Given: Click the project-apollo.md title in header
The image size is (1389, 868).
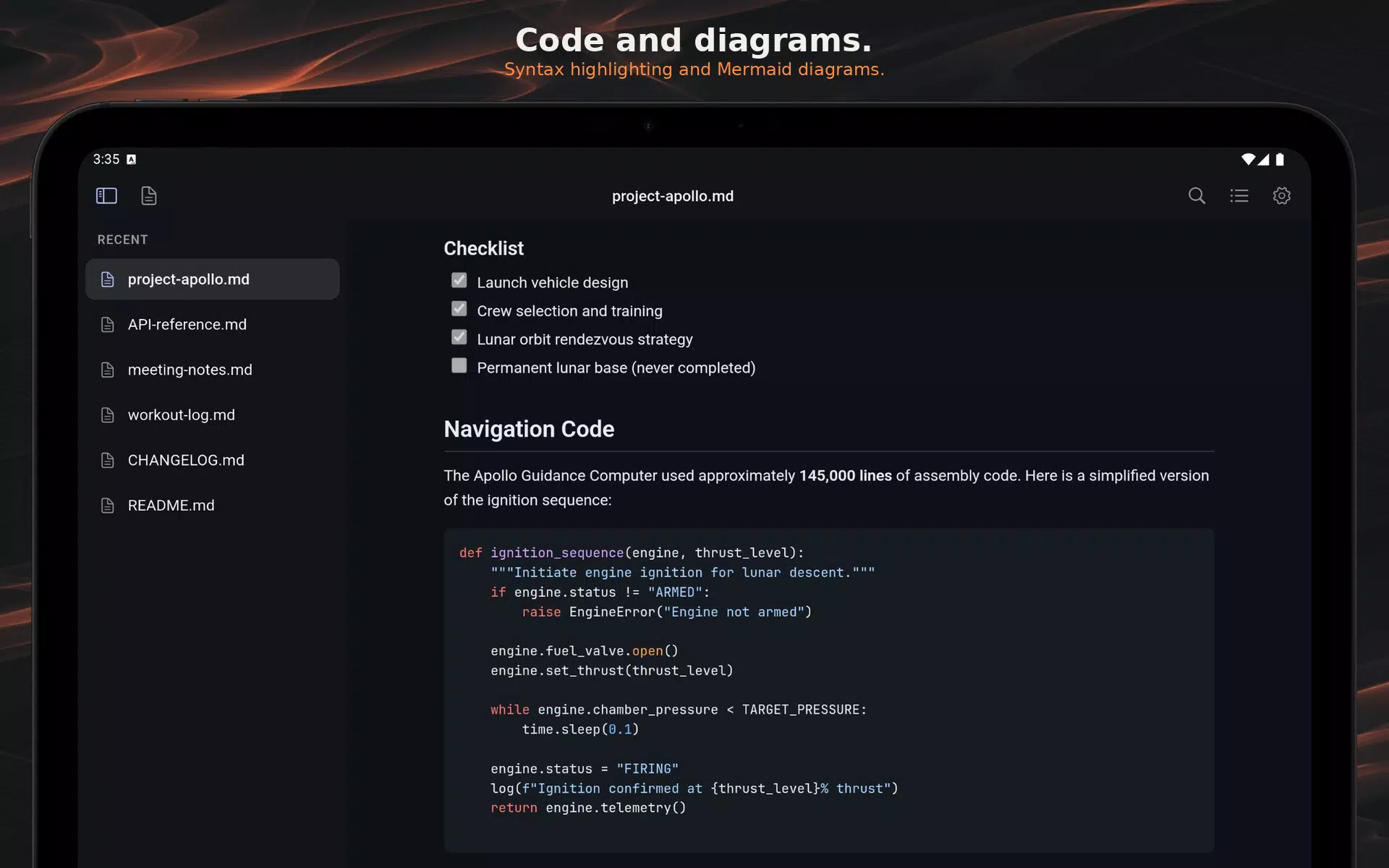Looking at the screenshot, I should (673, 196).
